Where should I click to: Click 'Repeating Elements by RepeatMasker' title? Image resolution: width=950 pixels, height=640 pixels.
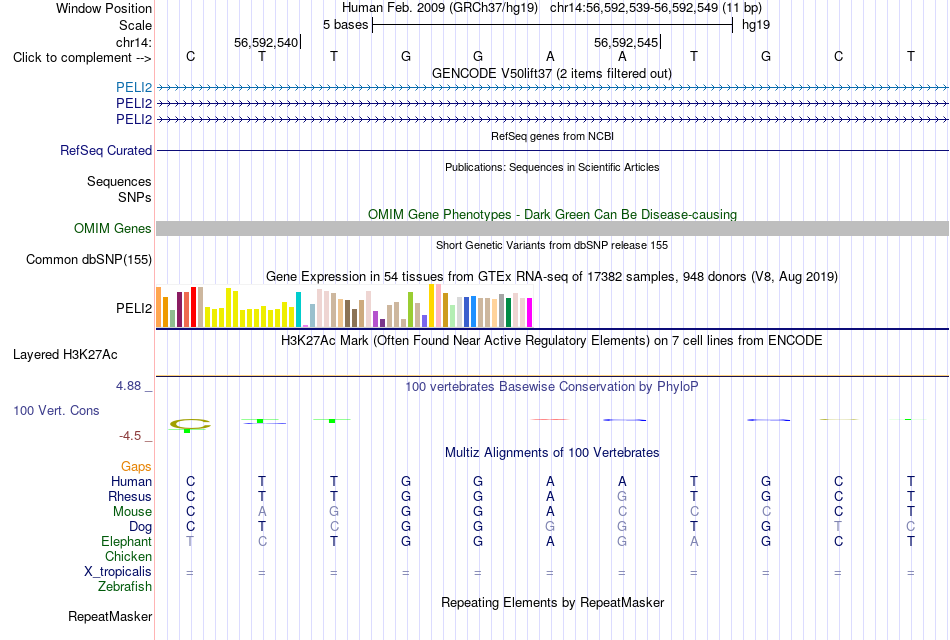click(x=552, y=602)
